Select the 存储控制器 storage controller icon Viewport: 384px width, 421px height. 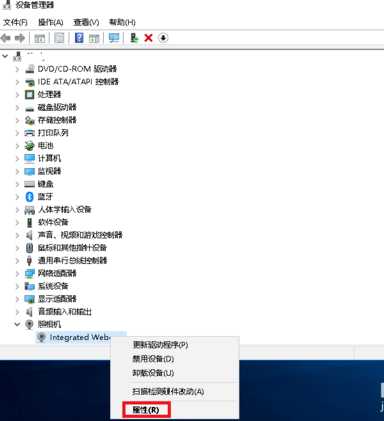pos(30,120)
